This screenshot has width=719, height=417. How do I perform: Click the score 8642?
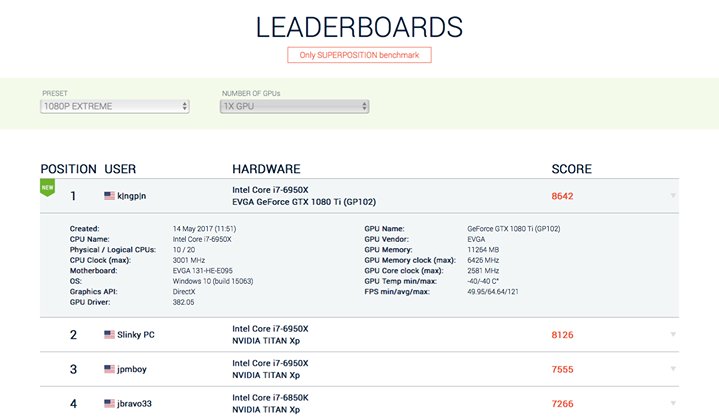pos(562,196)
